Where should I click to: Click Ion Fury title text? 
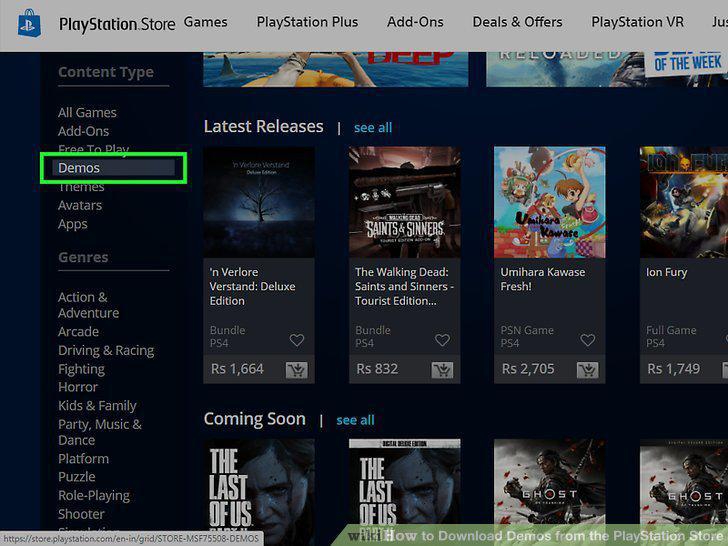pyautogui.click(x=666, y=272)
